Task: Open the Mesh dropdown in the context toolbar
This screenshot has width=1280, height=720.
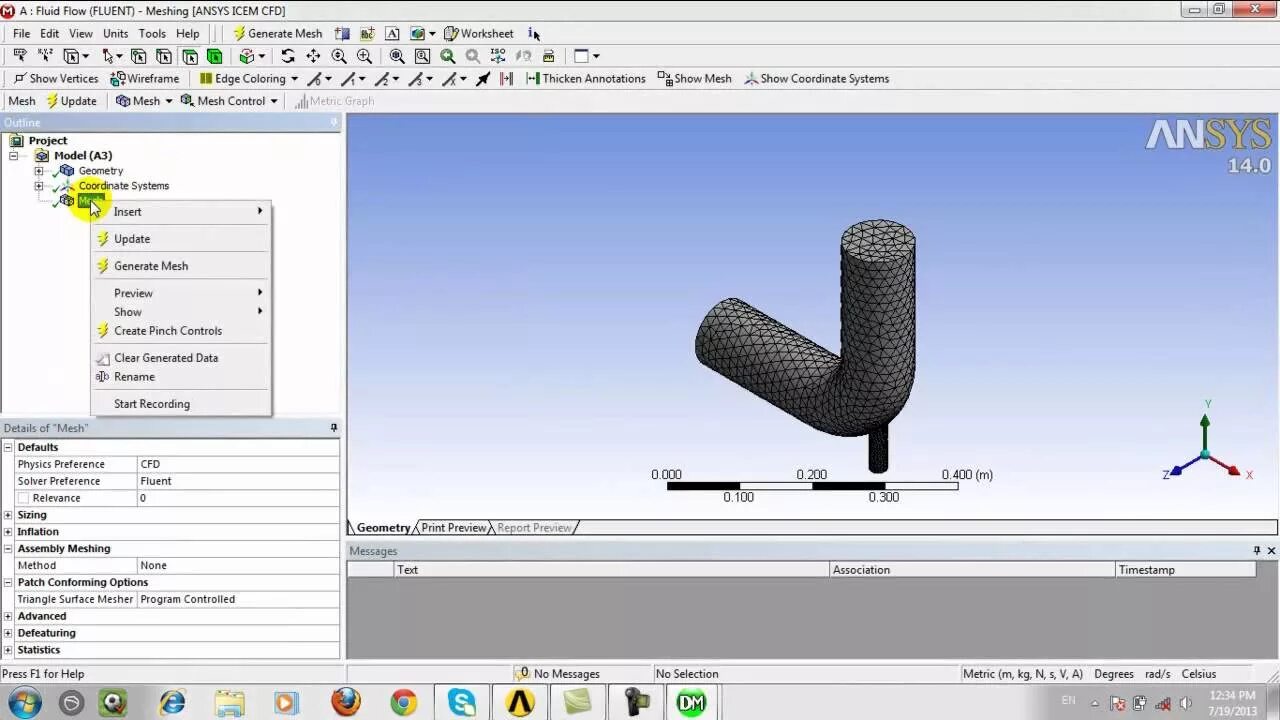Action: click(145, 101)
